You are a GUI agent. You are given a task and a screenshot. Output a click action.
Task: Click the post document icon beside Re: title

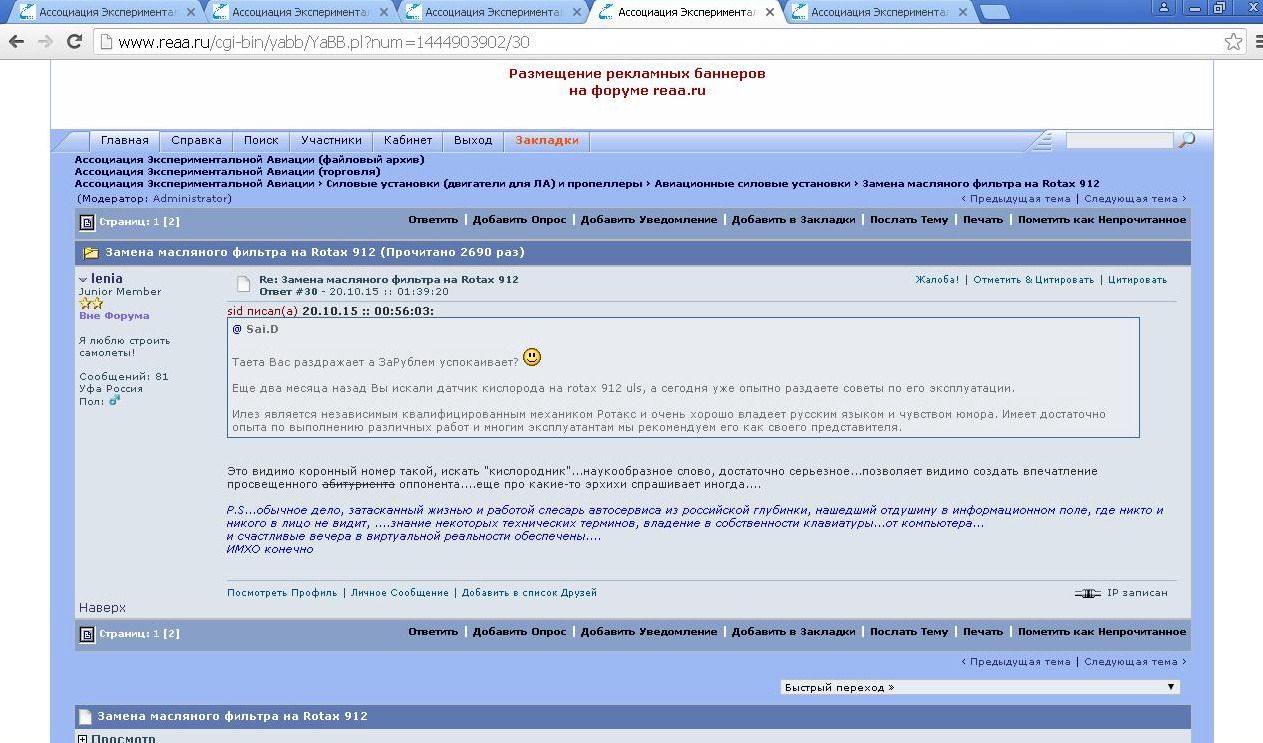pyautogui.click(x=242, y=285)
